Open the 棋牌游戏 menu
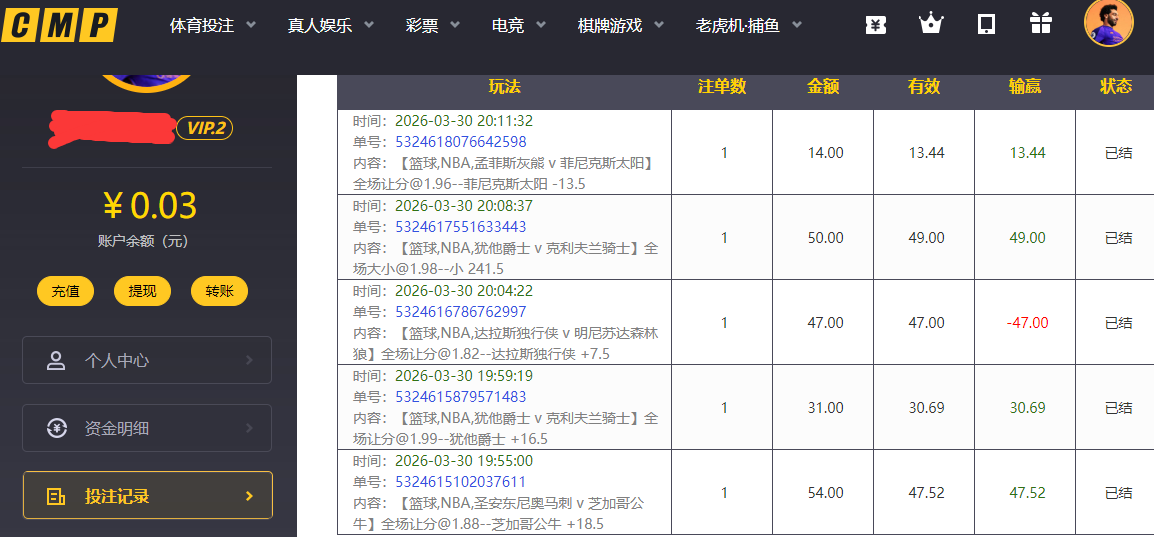 pyautogui.click(x=610, y=26)
